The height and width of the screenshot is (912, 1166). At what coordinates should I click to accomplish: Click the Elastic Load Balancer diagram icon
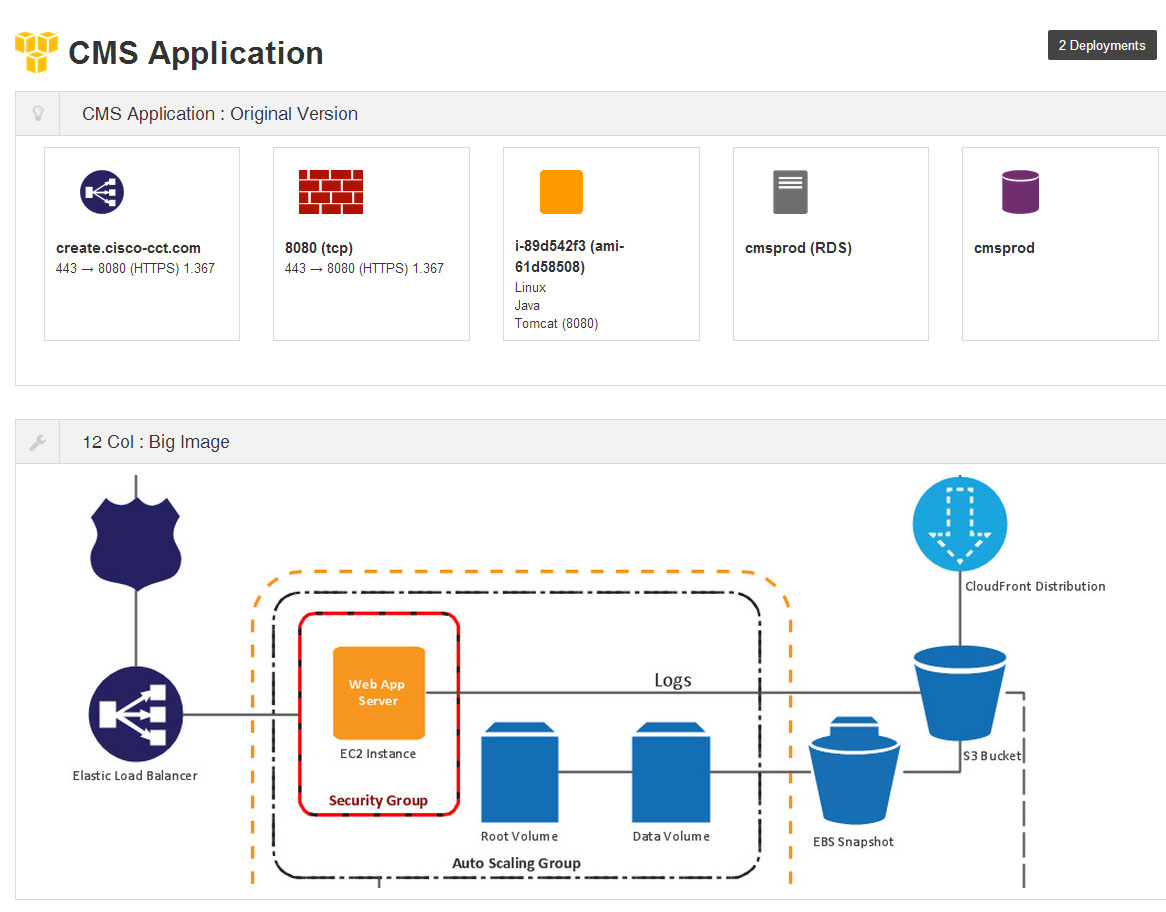point(136,715)
